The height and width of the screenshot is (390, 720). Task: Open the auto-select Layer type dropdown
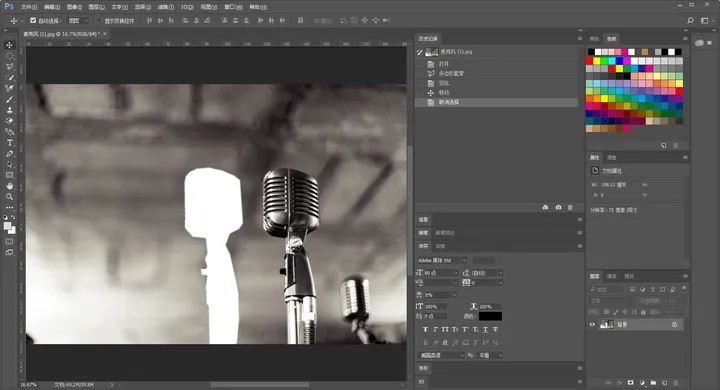pos(79,21)
